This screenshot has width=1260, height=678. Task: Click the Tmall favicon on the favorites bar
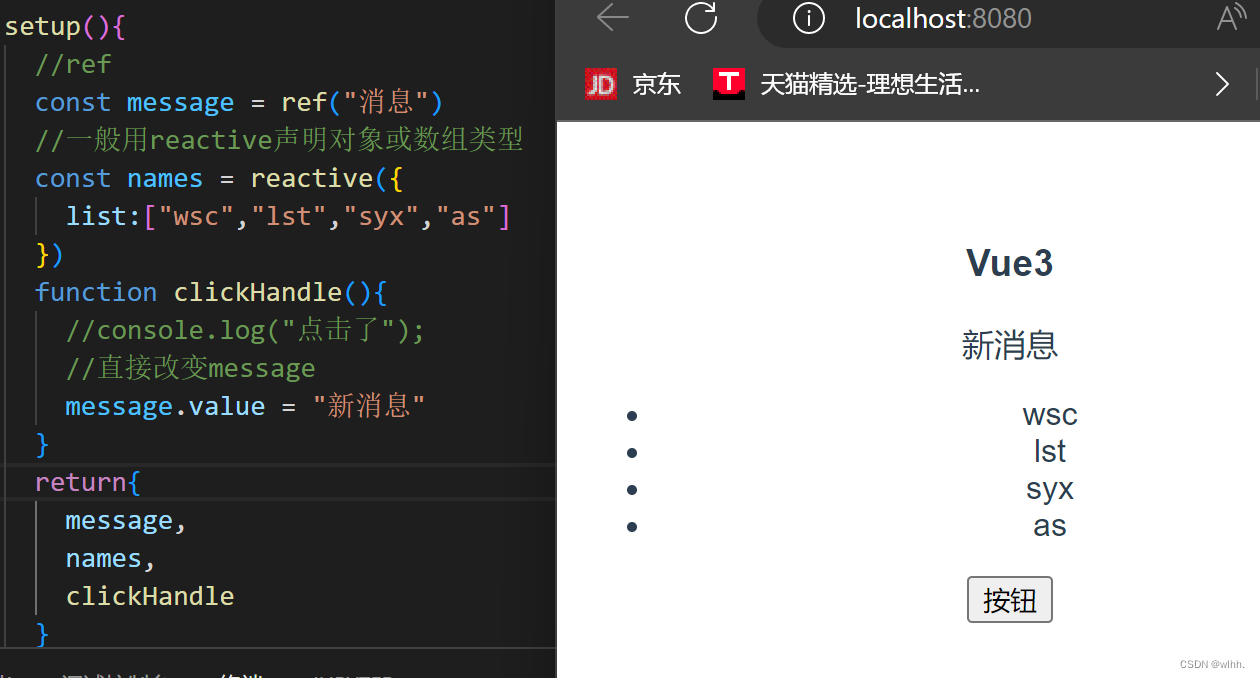[x=729, y=84]
